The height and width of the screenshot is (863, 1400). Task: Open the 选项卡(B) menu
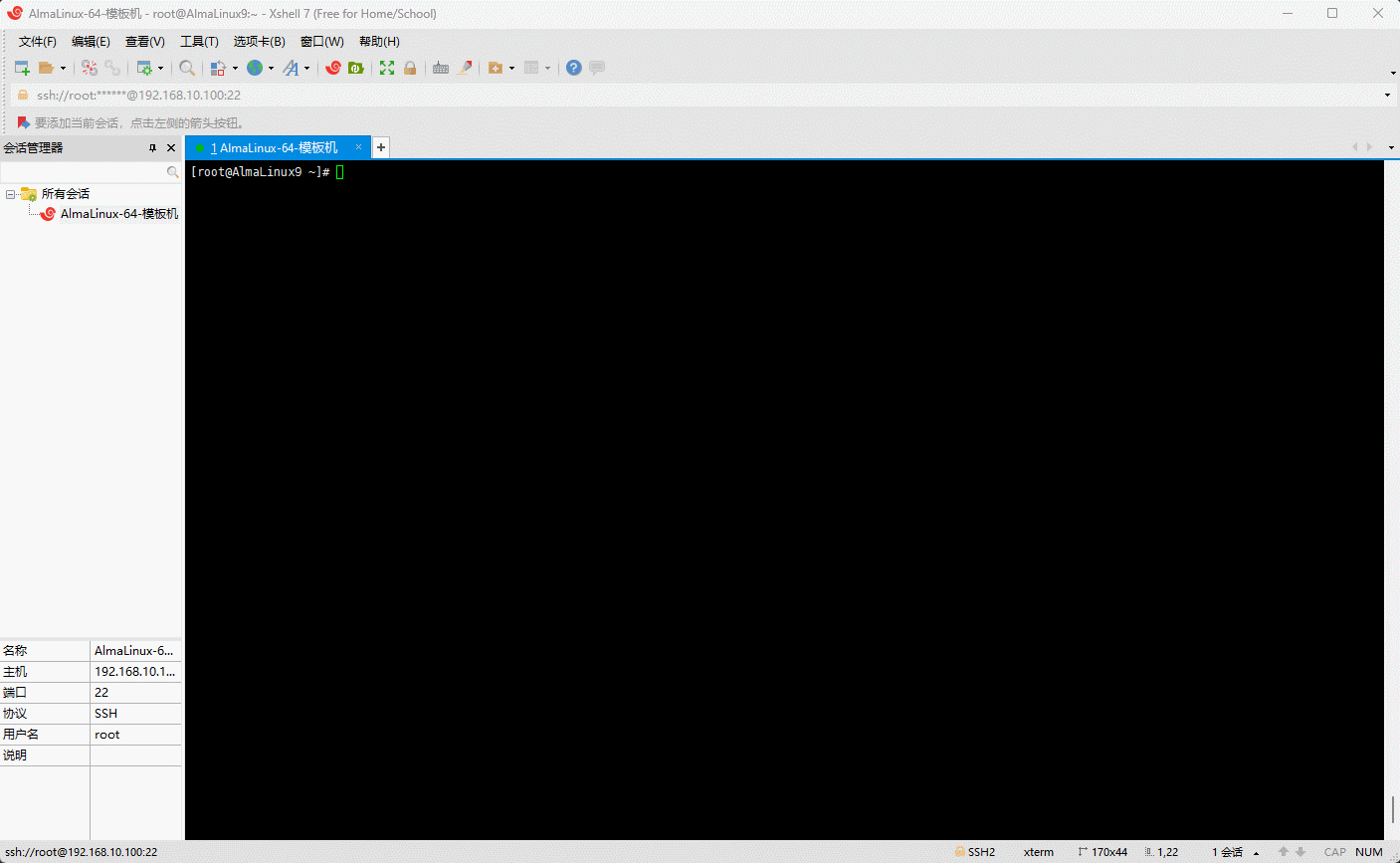coord(259,41)
